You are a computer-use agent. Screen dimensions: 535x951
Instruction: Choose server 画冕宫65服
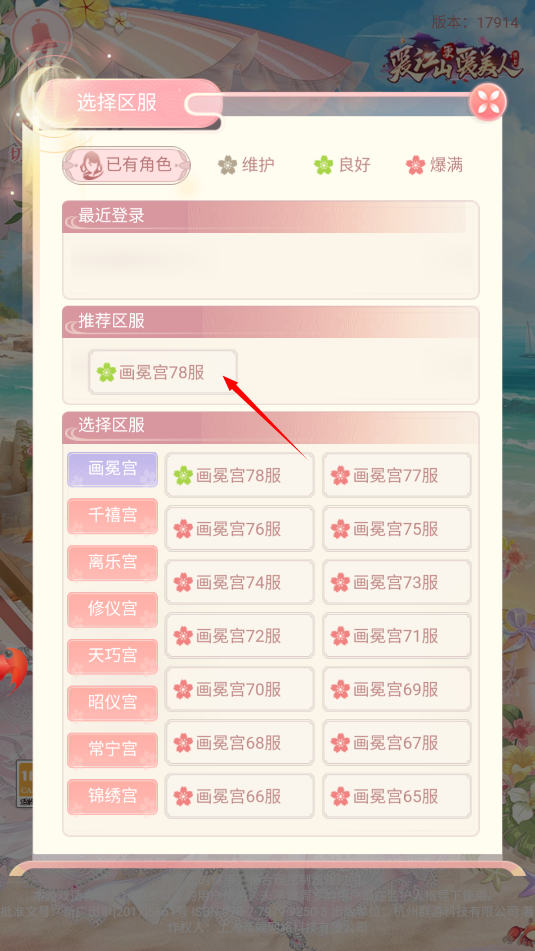tap(397, 796)
